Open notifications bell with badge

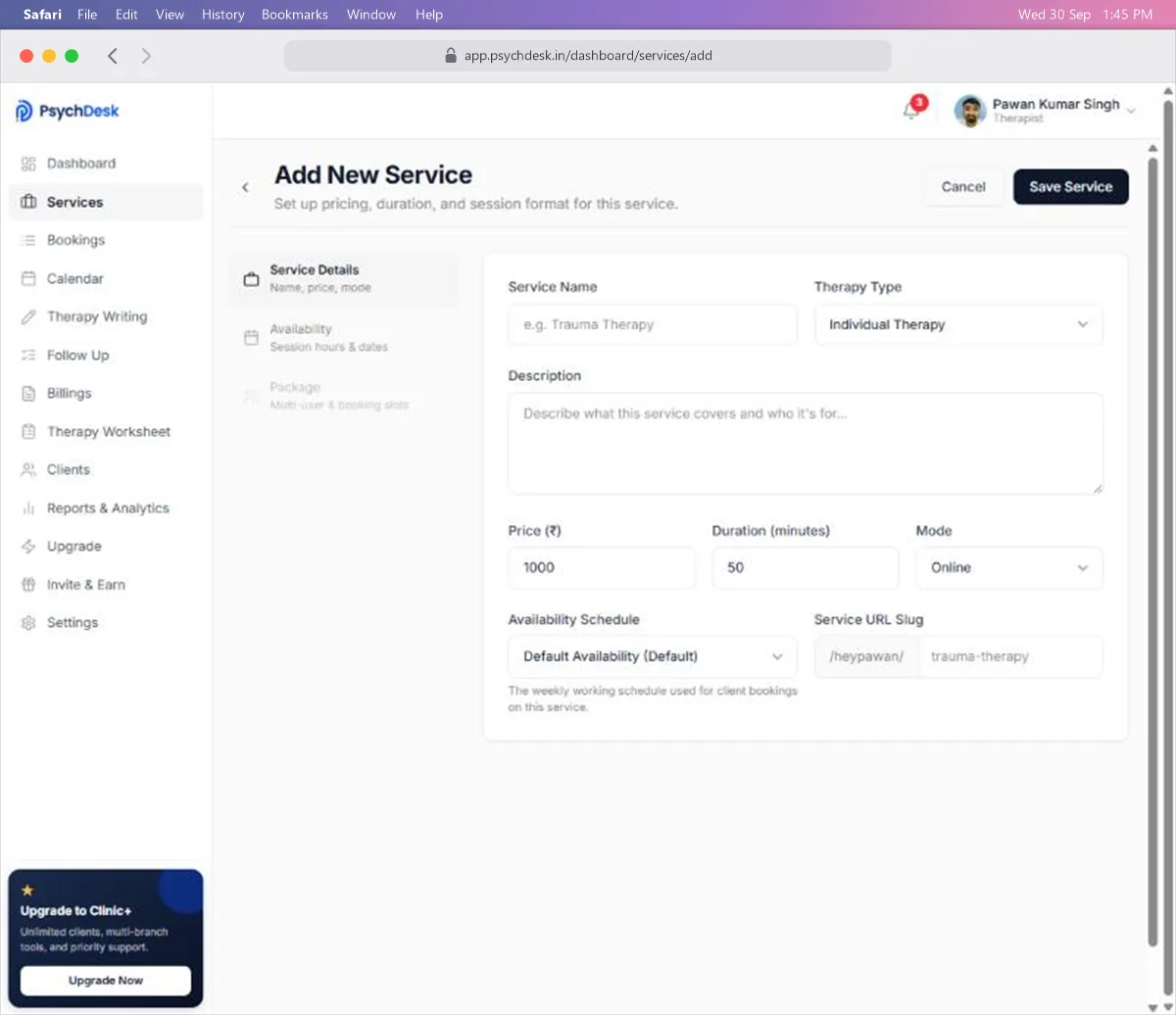pyautogui.click(x=912, y=109)
